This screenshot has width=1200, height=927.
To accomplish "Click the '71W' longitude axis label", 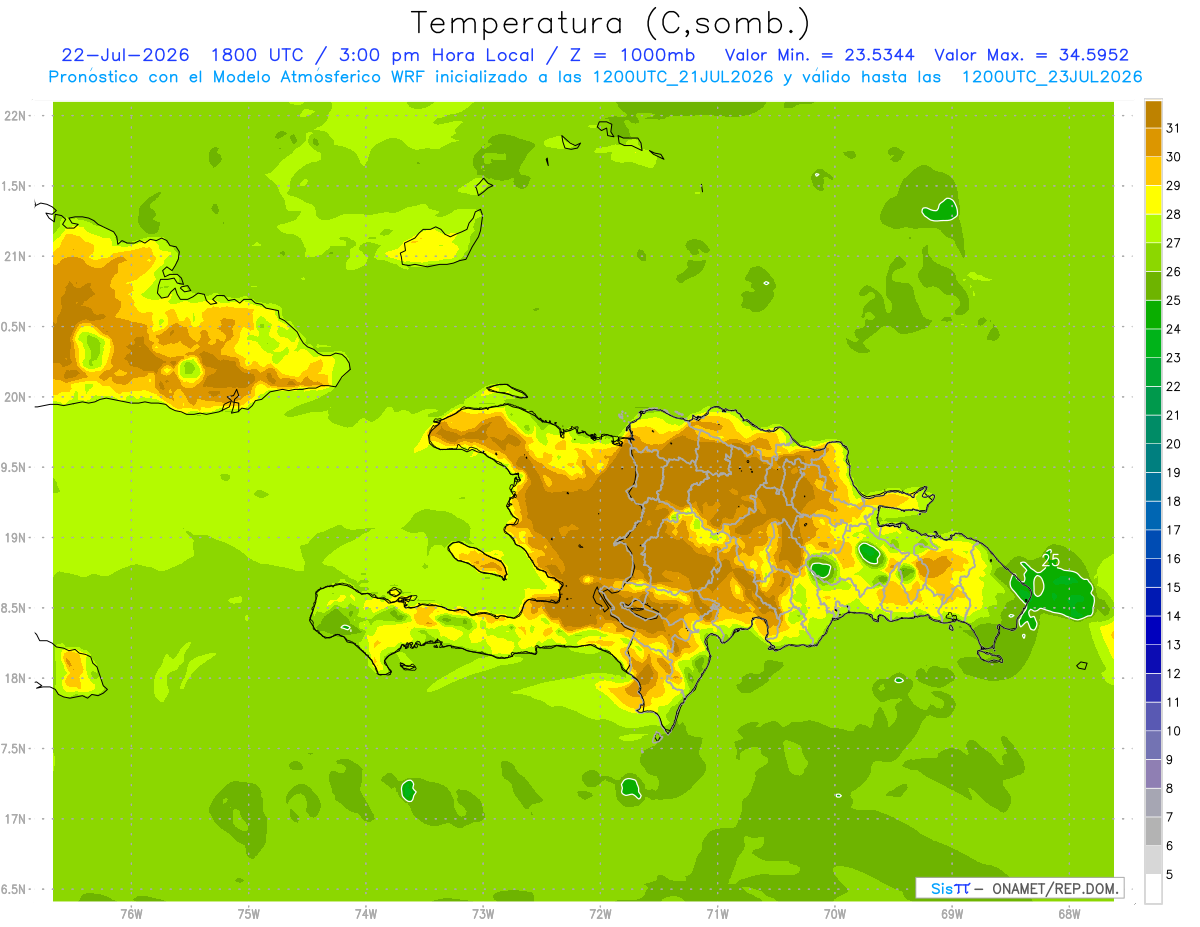I will pyautogui.click(x=718, y=914).
